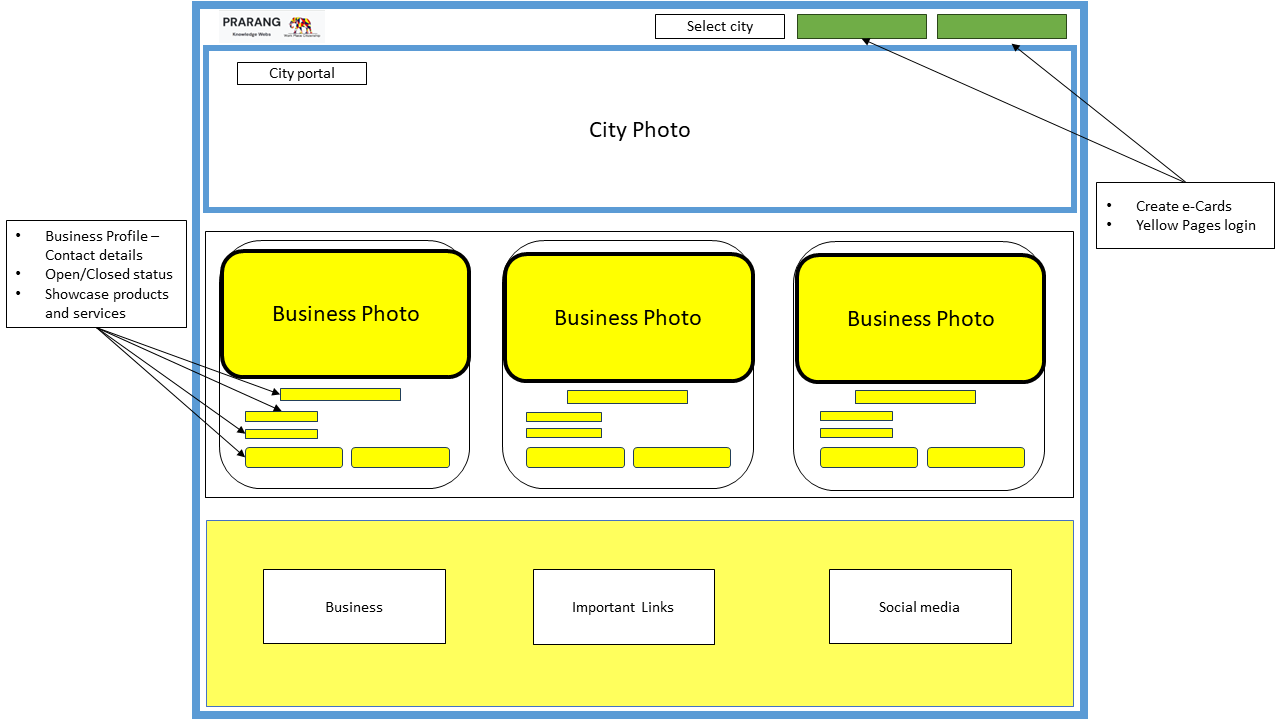Click the yellow contact details bar on third card

[856, 417]
